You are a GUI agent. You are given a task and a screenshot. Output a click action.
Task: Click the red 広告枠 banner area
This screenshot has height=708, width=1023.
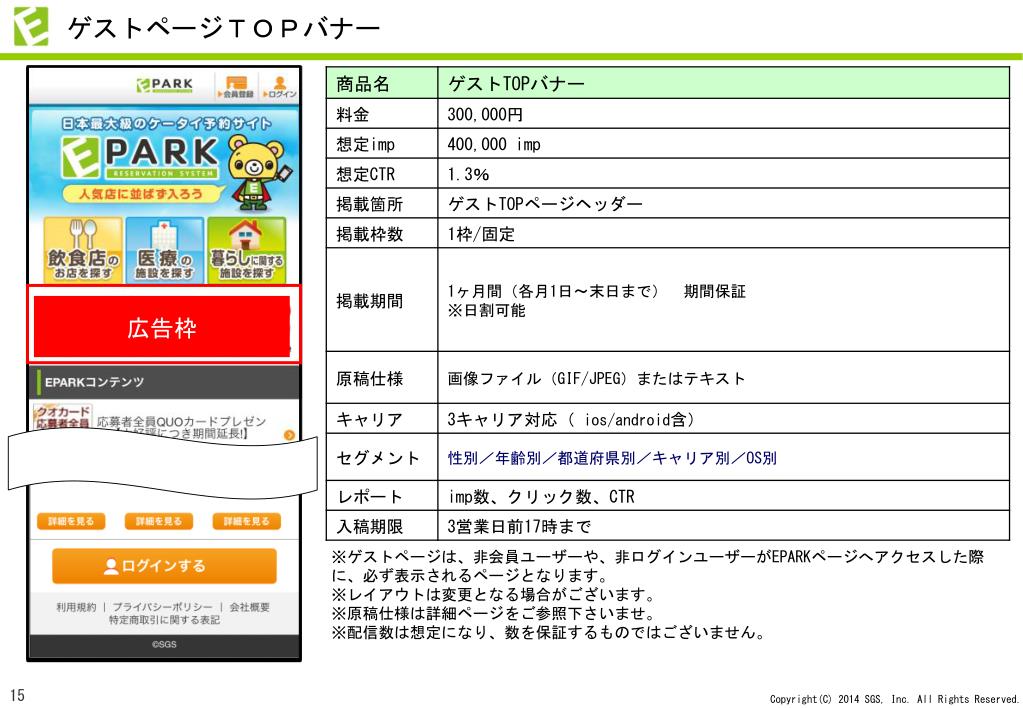pyautogui.click(x=162, y=327)
